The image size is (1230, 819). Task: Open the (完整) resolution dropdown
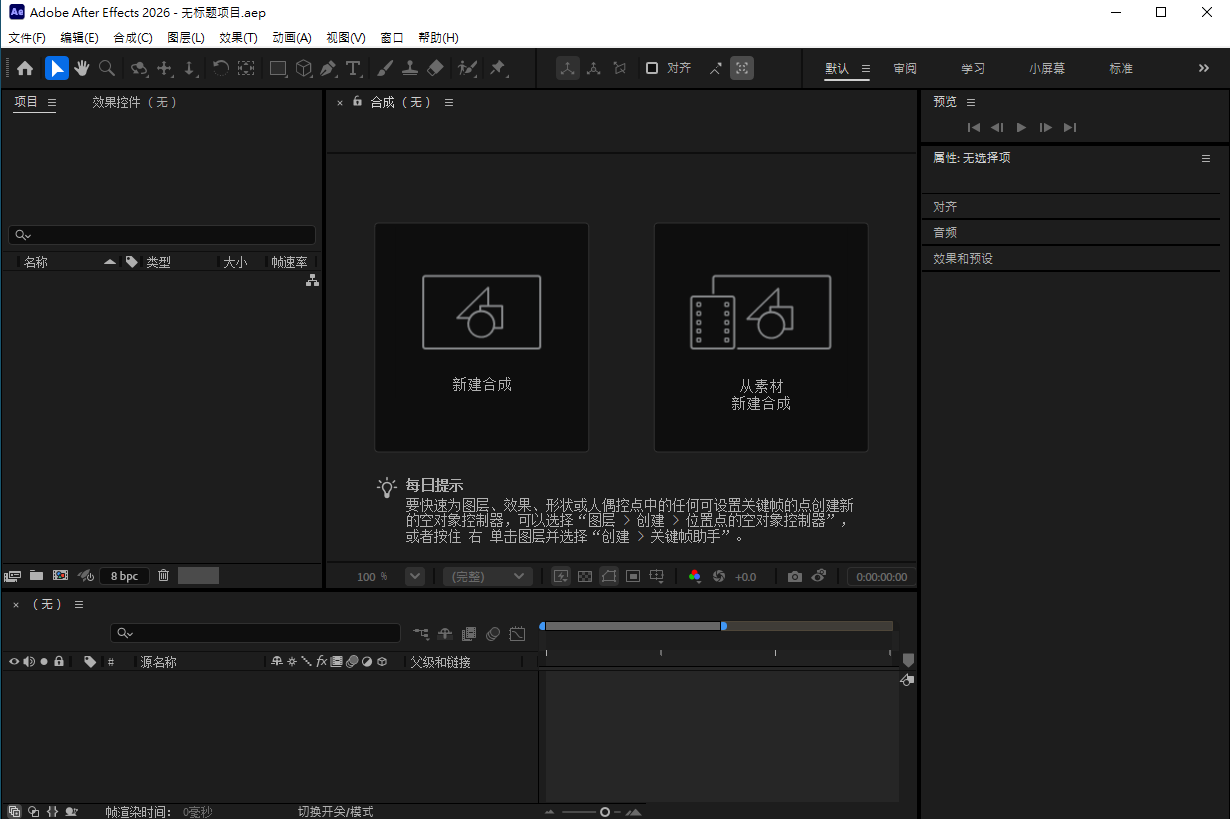coord(487,577)
